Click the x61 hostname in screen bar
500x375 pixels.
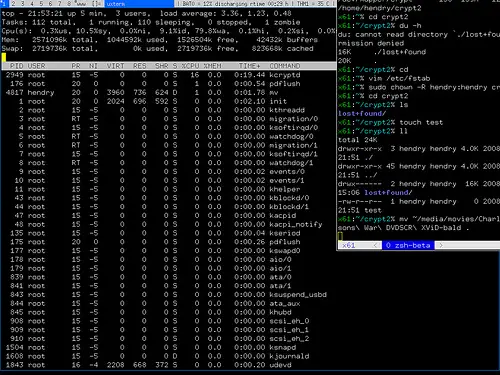pyautogui.click(x=349, y=245)
